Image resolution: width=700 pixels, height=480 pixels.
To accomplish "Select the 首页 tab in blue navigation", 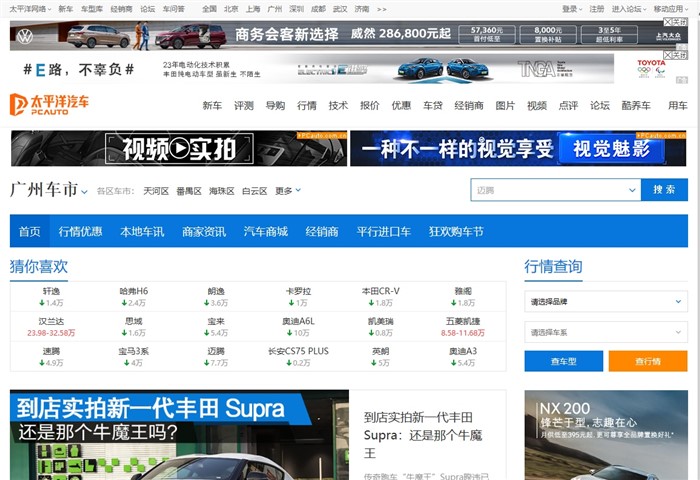I will point(29,231).
